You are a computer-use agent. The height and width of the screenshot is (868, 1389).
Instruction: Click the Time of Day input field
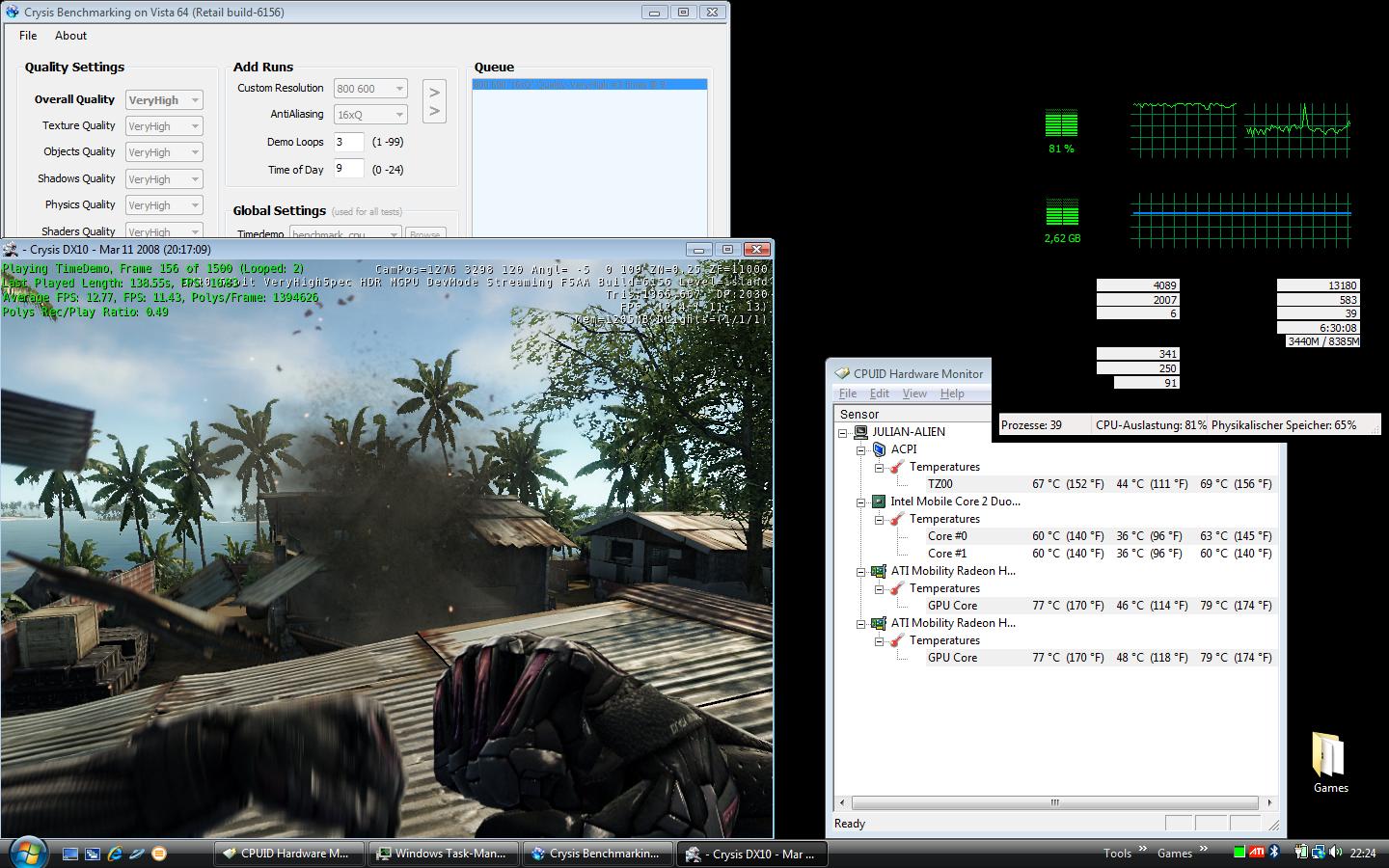point(348,169)
